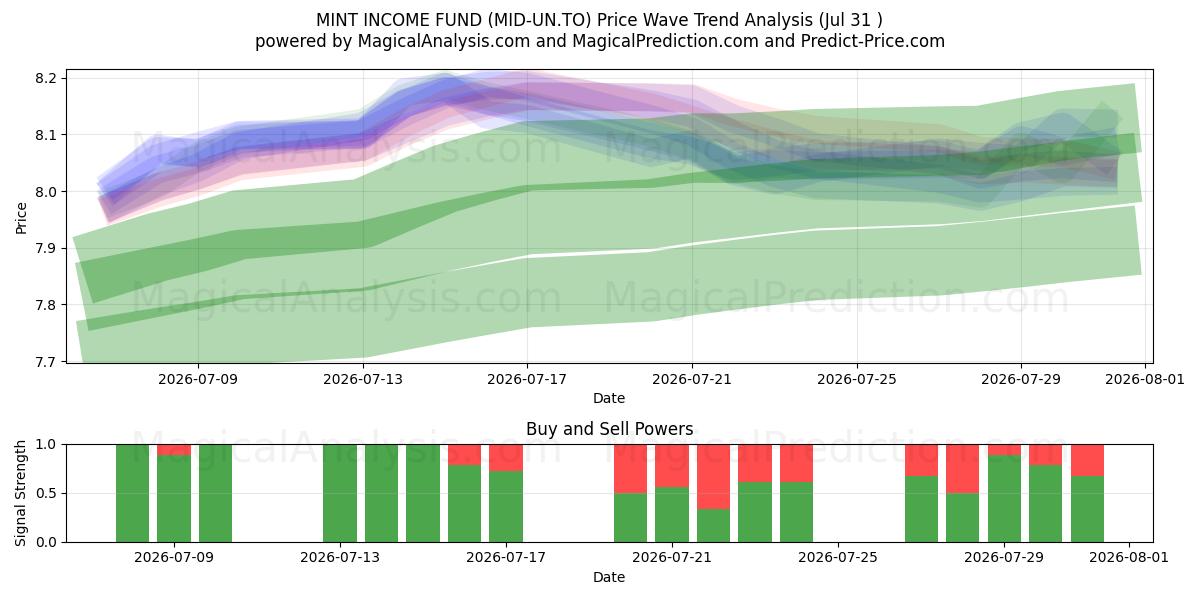Click the chart title mentioning MINT INCOME FUND
Viewport: 1200px width, 600px height.
coord(599,19)
